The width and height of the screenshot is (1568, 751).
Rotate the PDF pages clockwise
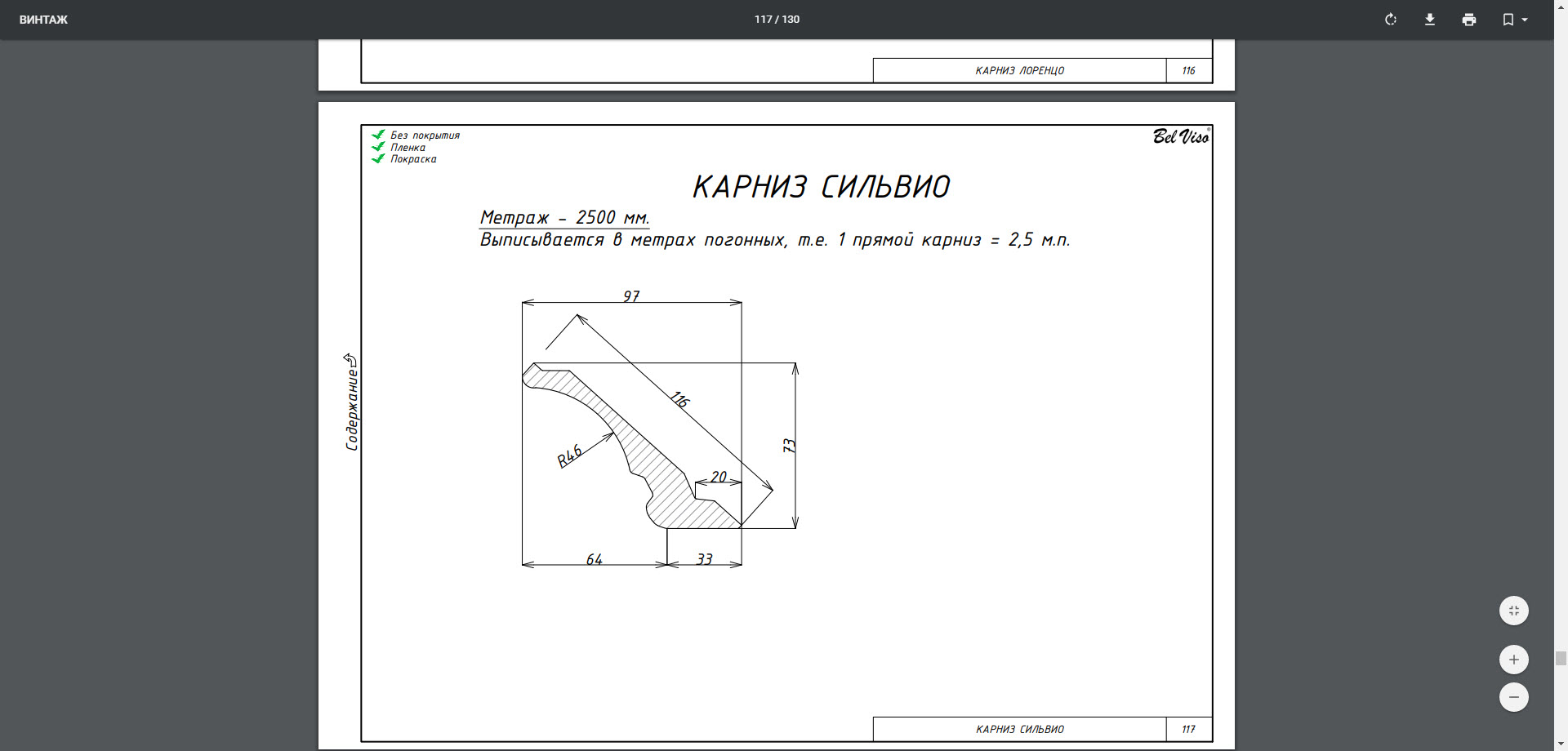[x=1391, y=20]
